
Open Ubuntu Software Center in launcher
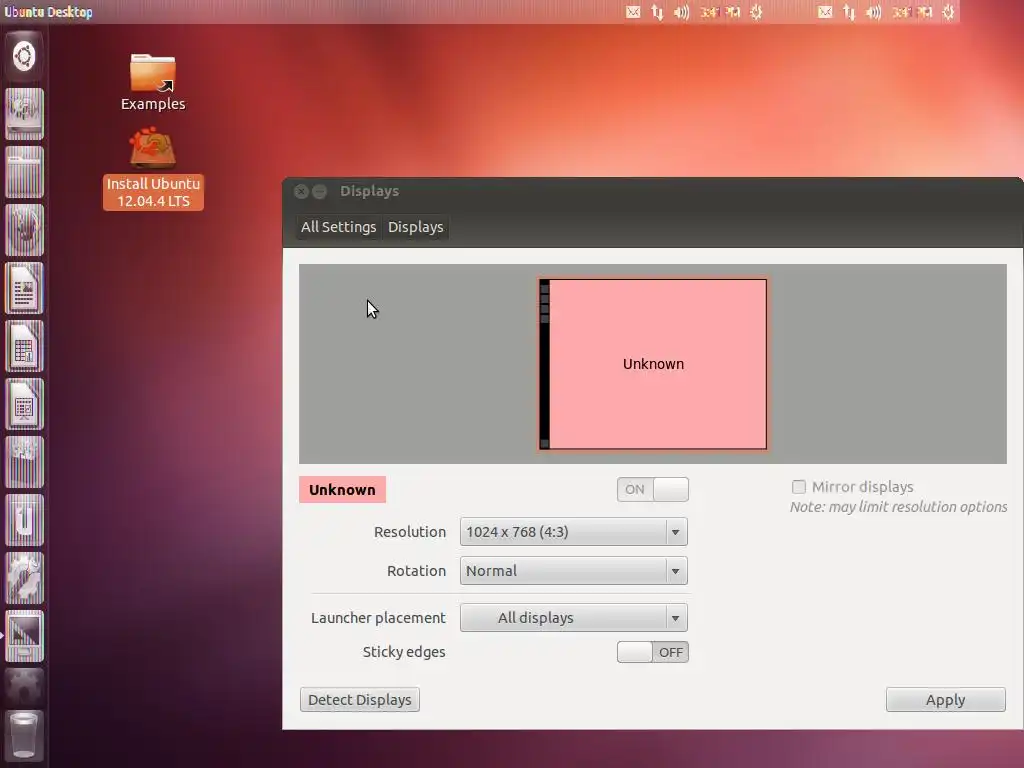coord(24,462)
